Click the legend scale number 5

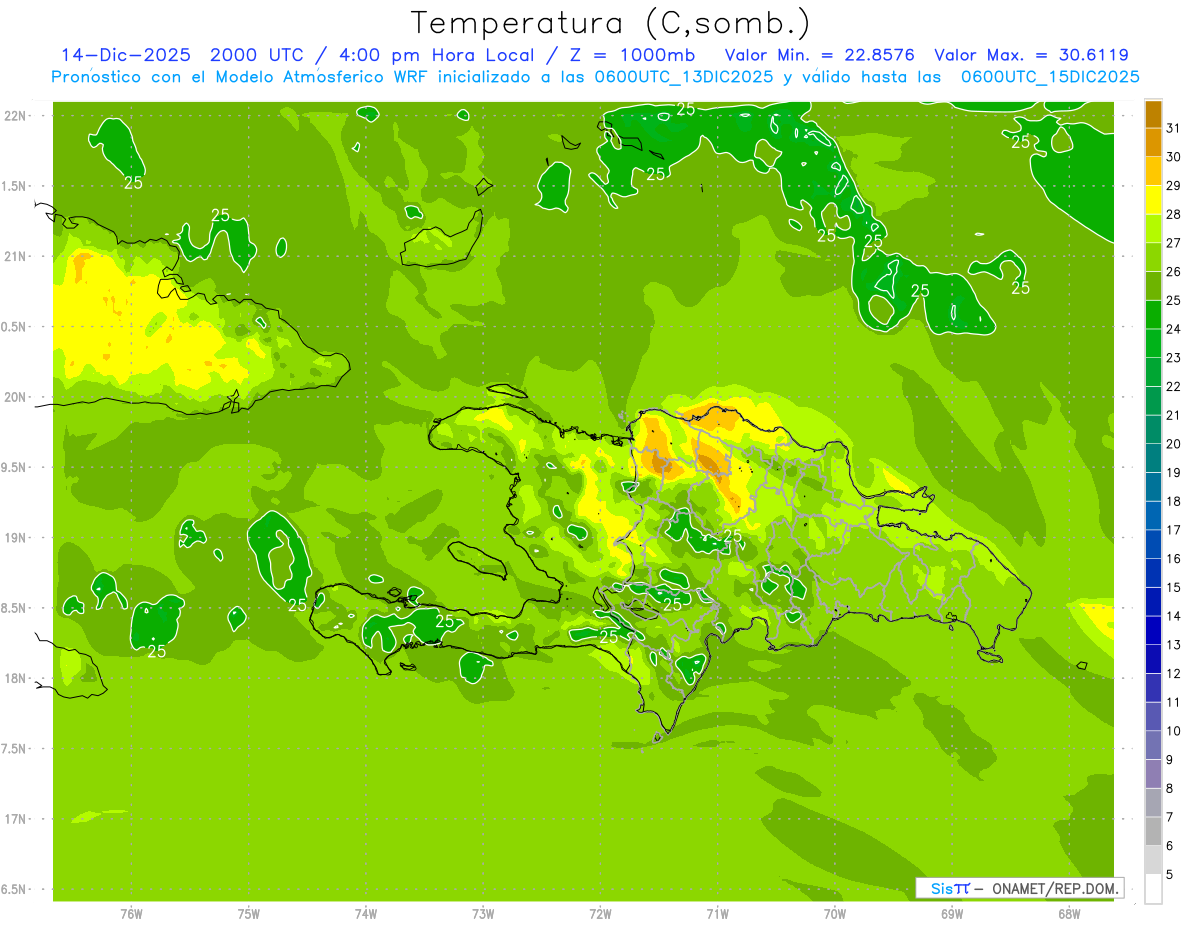(x=1170, y=875)
